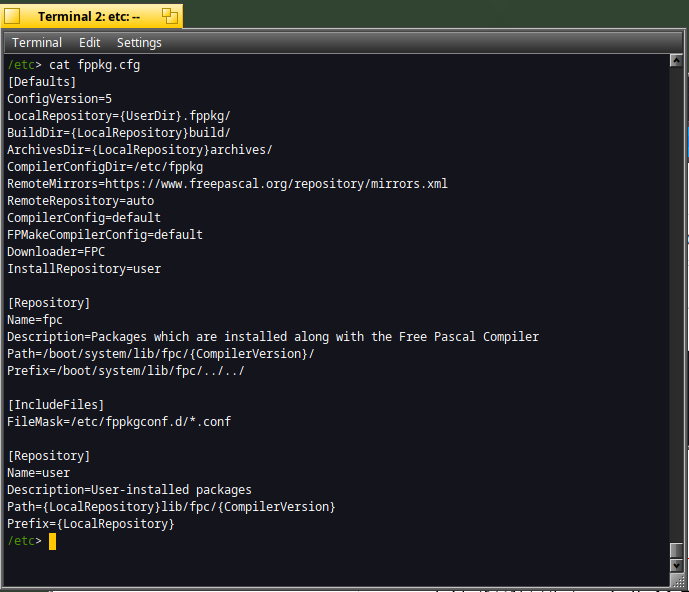689x592 pixels.
Task: Click the window resize corner grip
Action: (x=677, y=580)
